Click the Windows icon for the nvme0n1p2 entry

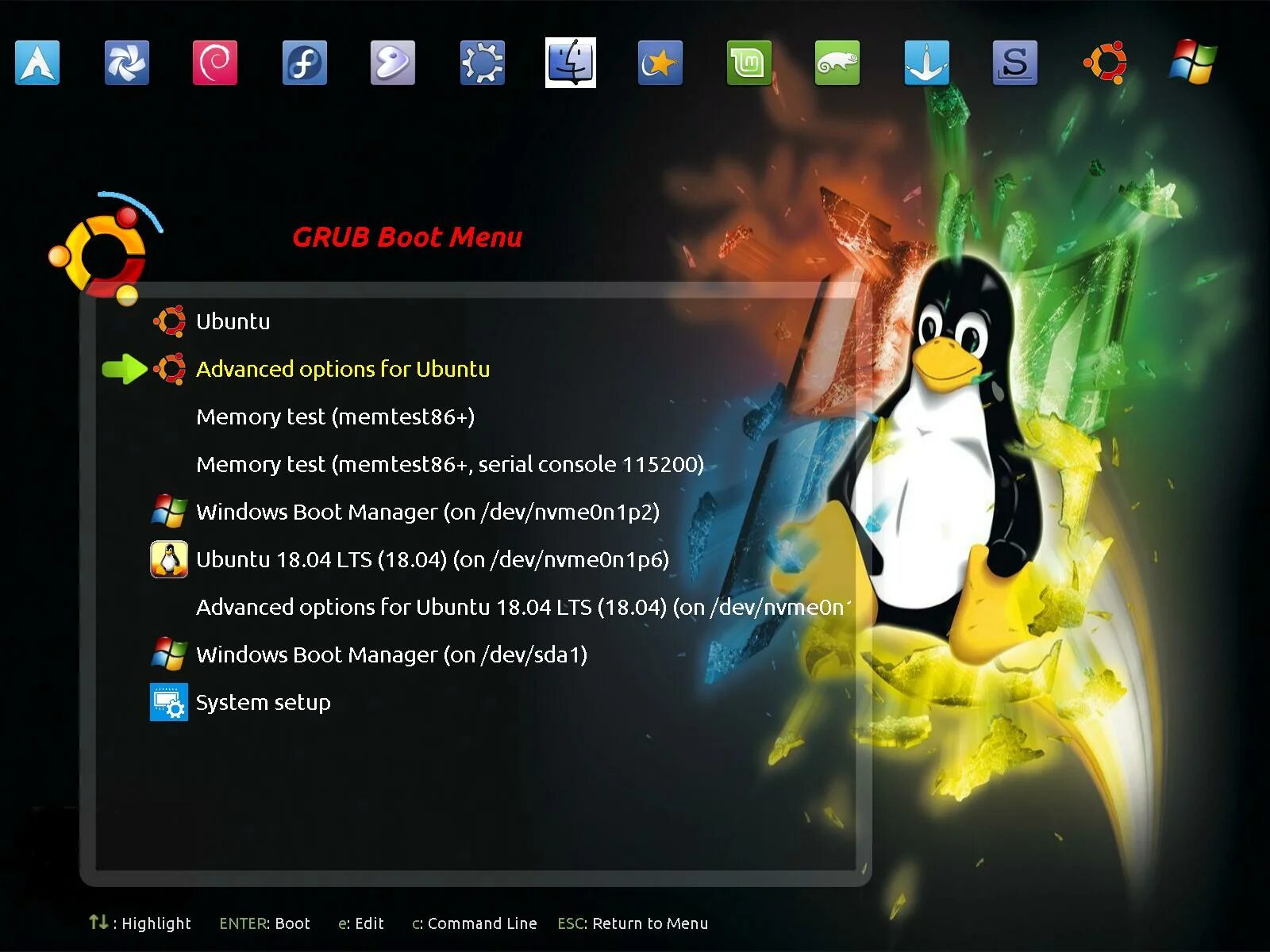(169, 512)
